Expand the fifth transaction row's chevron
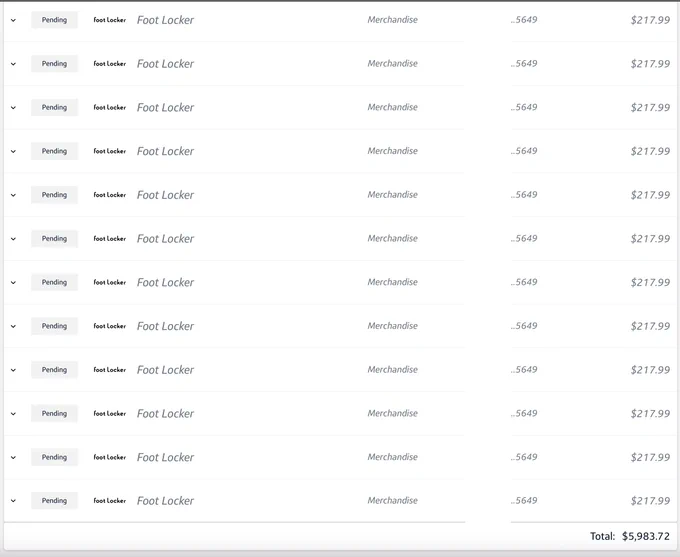680x557 pixels. click(x=13, y=195)
